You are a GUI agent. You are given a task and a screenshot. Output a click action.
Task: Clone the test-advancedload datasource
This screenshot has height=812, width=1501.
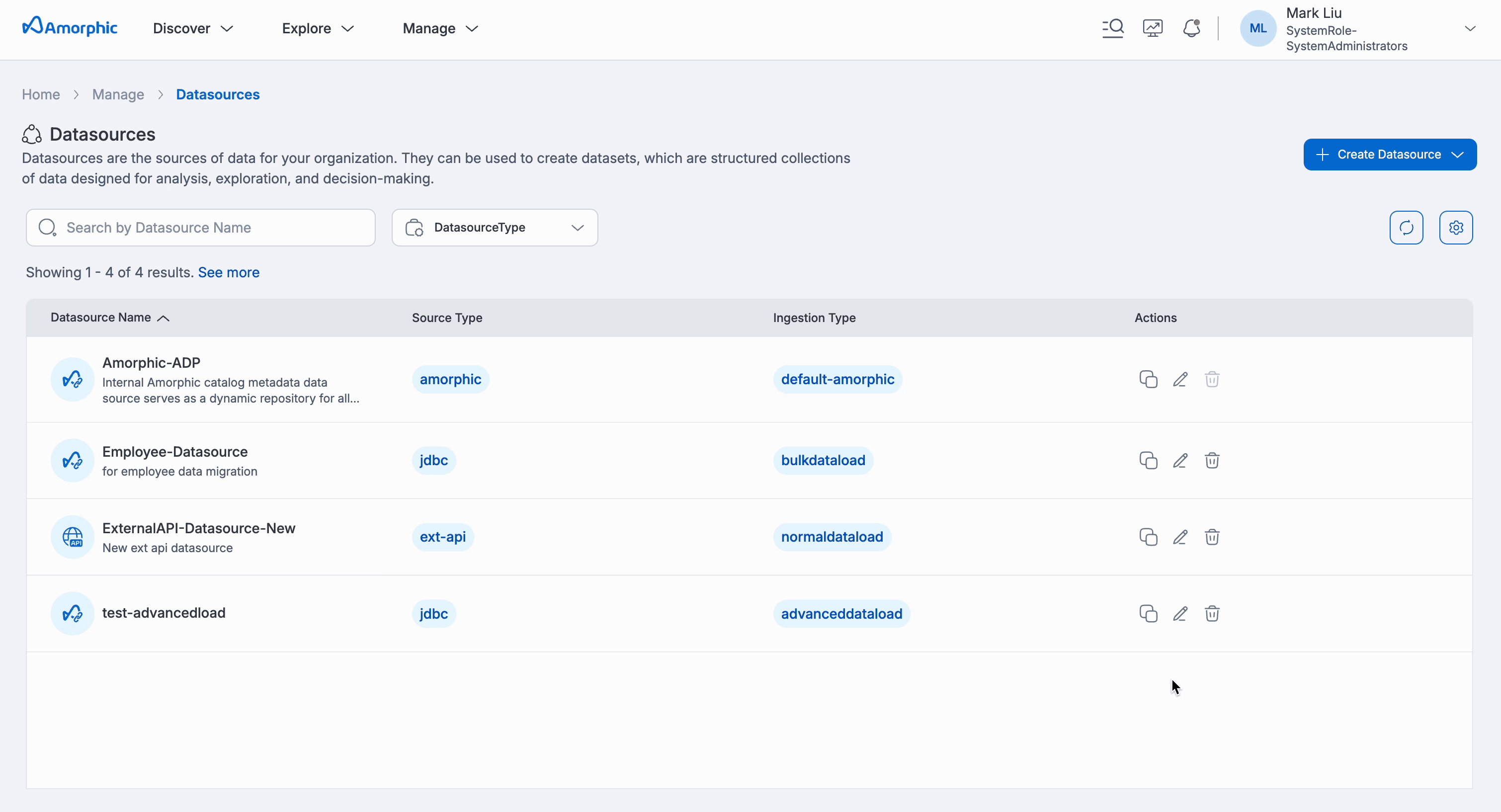tap(1148, 613)
